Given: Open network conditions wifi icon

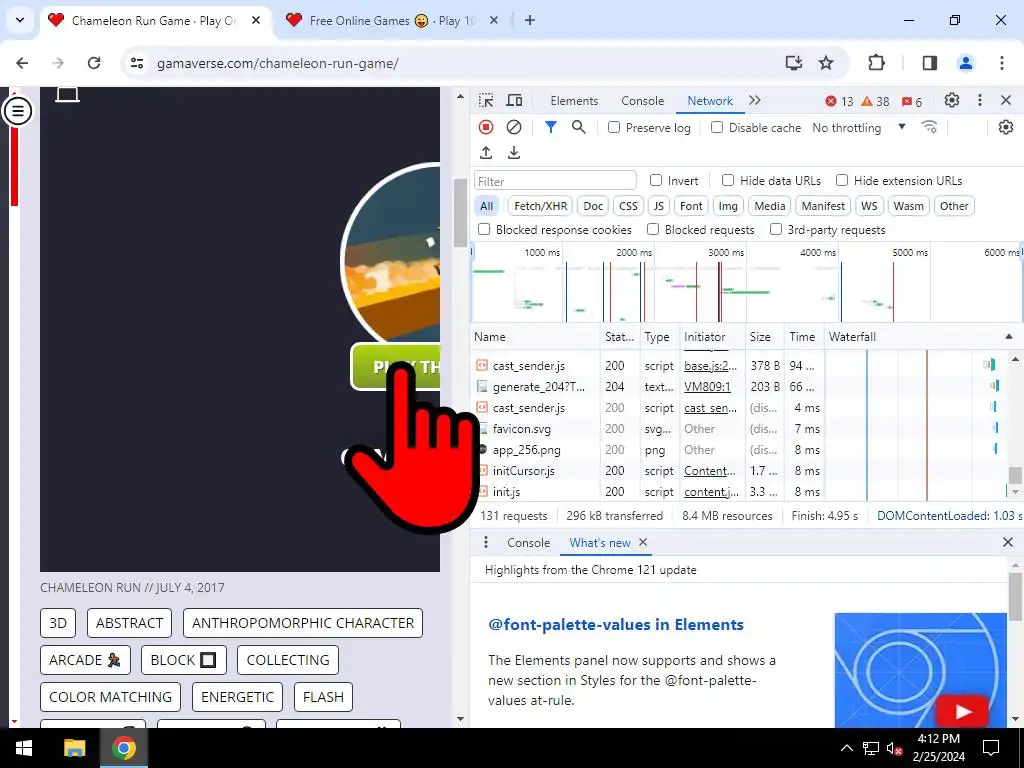Looking at the screenshot, I should (929, 127).
